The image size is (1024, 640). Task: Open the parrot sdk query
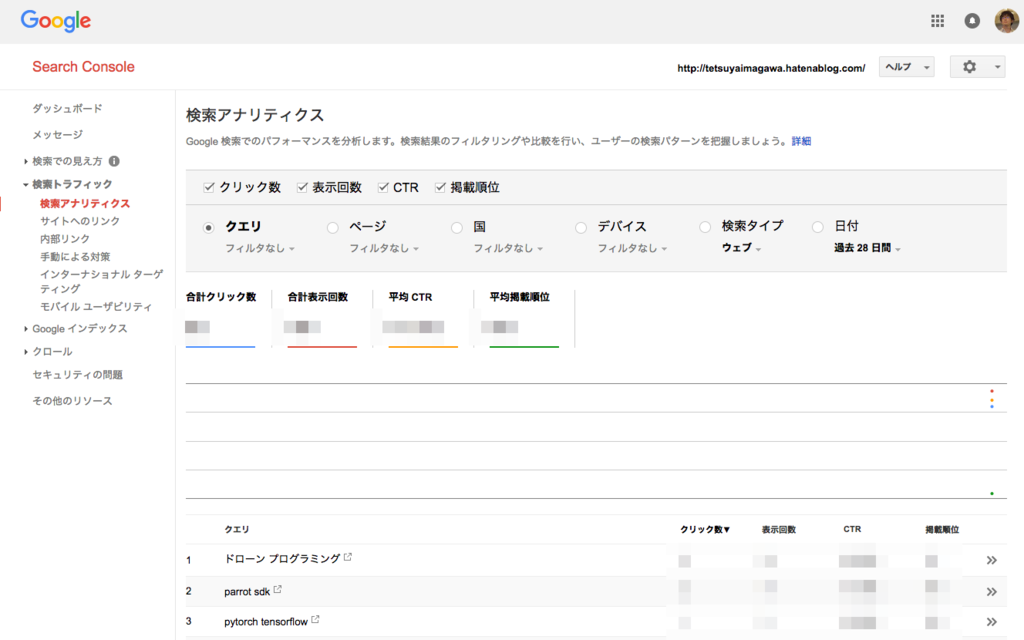[247, 592]
